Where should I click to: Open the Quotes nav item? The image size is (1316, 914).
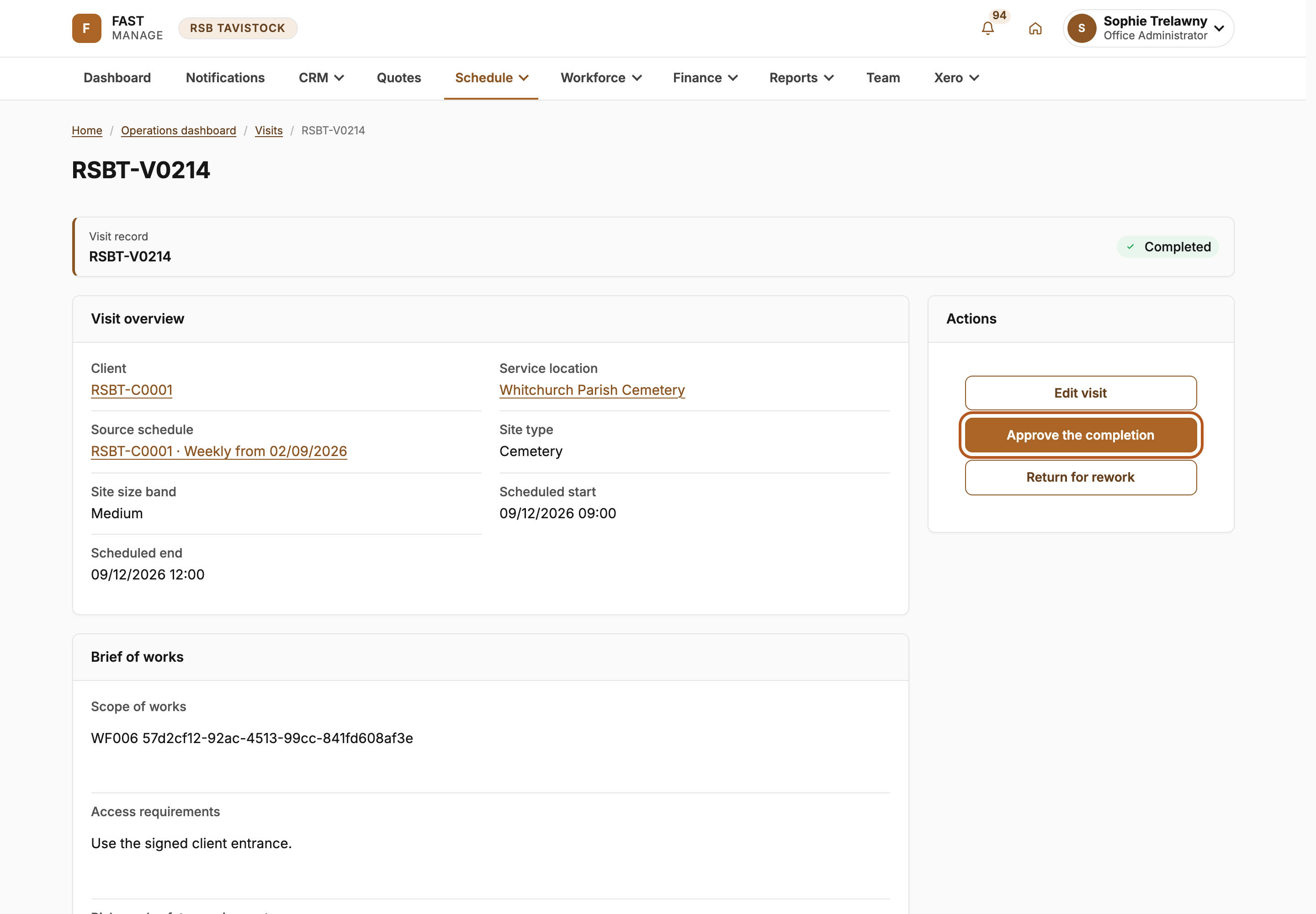[398, 78]
